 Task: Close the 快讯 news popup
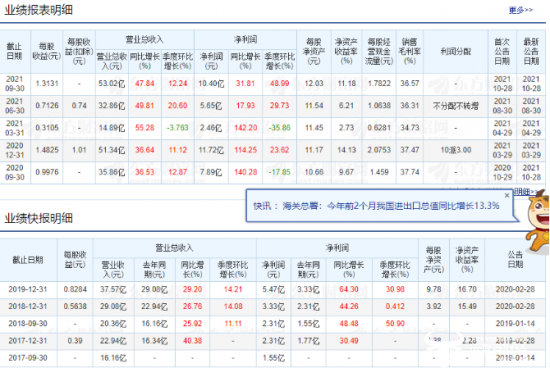[507, 195]
